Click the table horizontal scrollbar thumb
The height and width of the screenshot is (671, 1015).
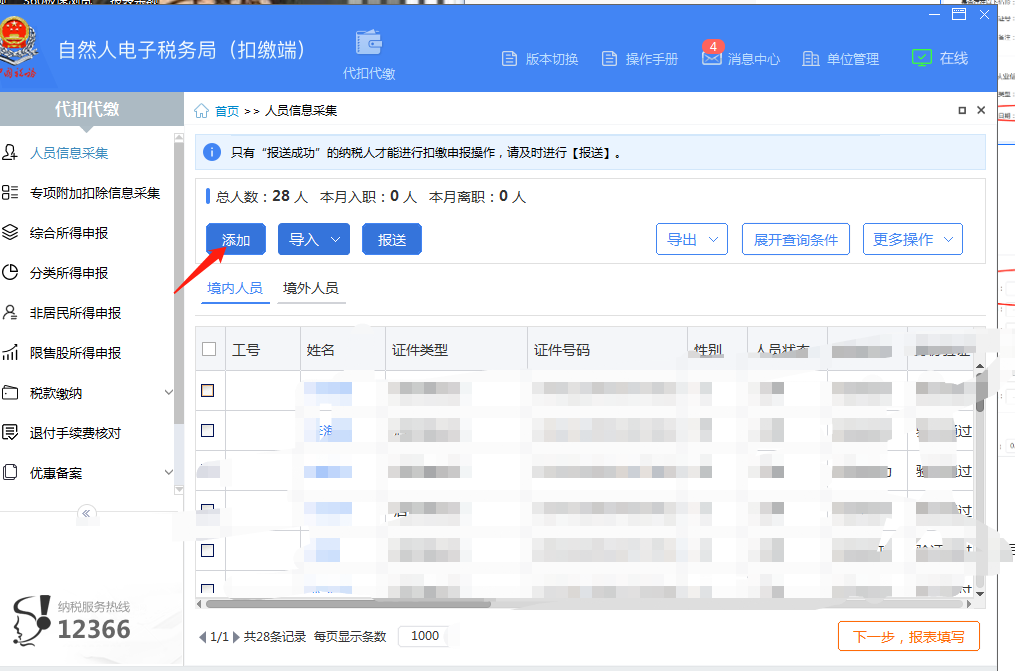(x=348, y=604)
